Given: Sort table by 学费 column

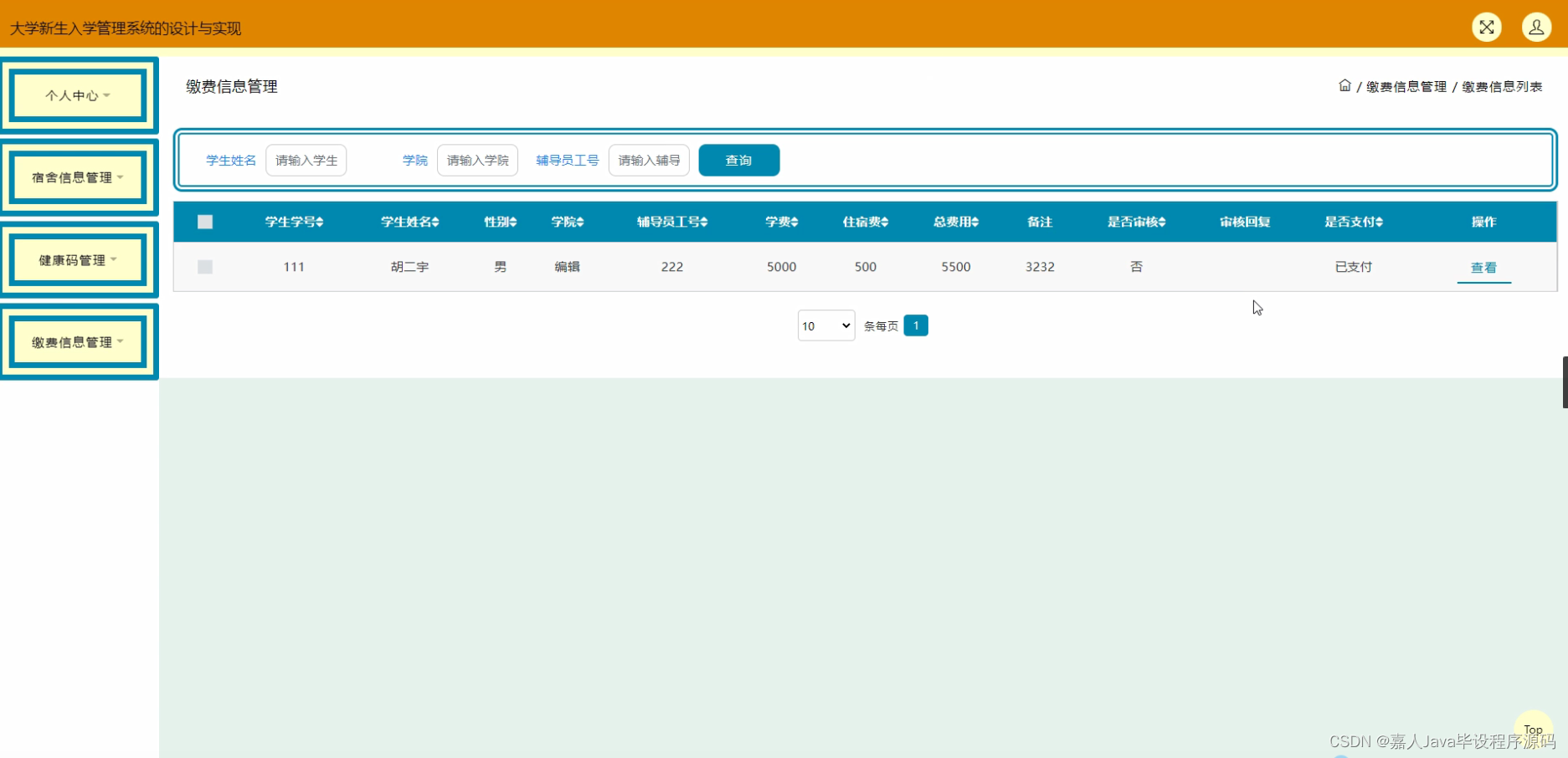Looking at the screenshot, I should coord(781,222).
